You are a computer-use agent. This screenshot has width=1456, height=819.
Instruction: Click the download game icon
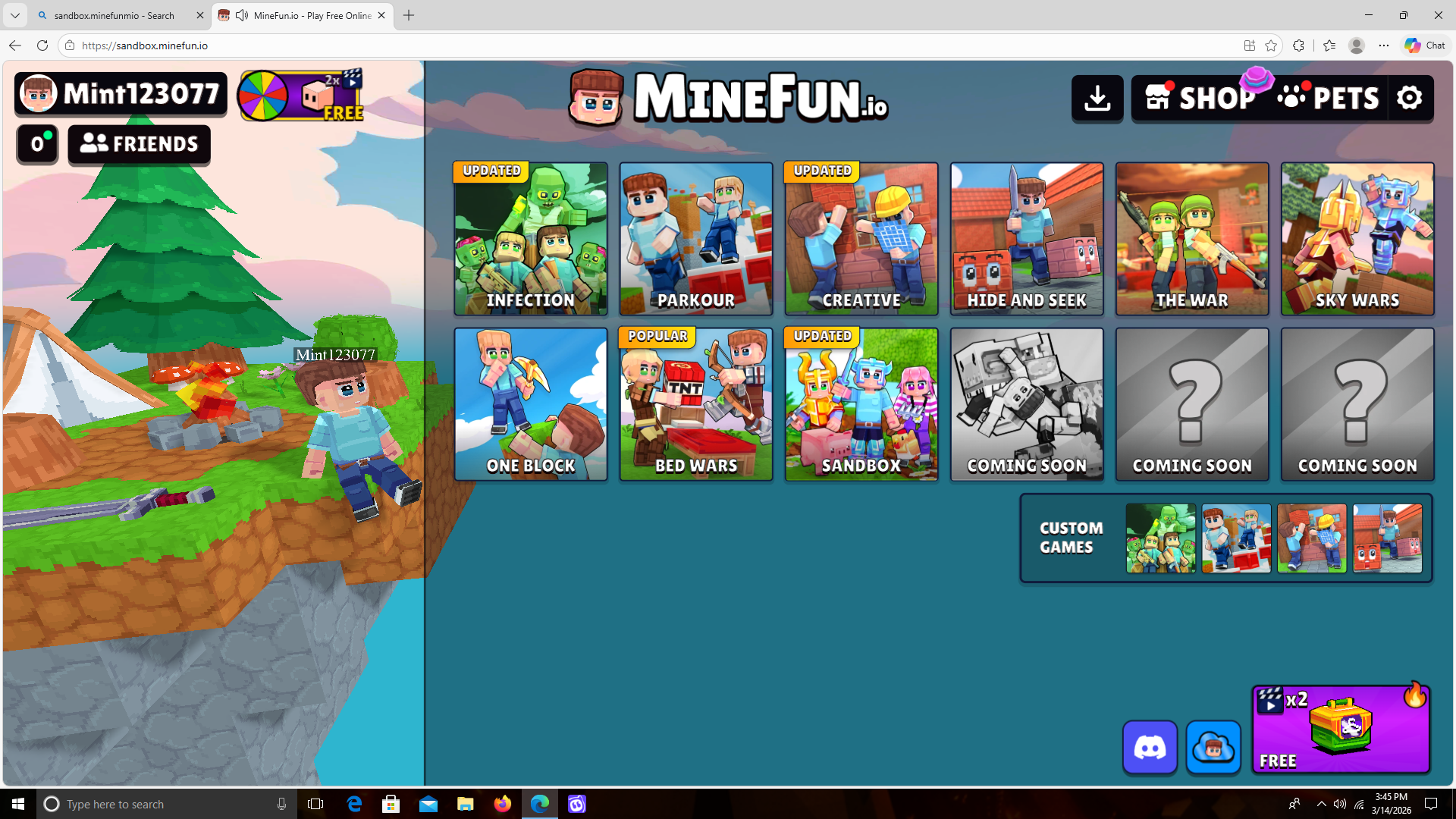1097,98
